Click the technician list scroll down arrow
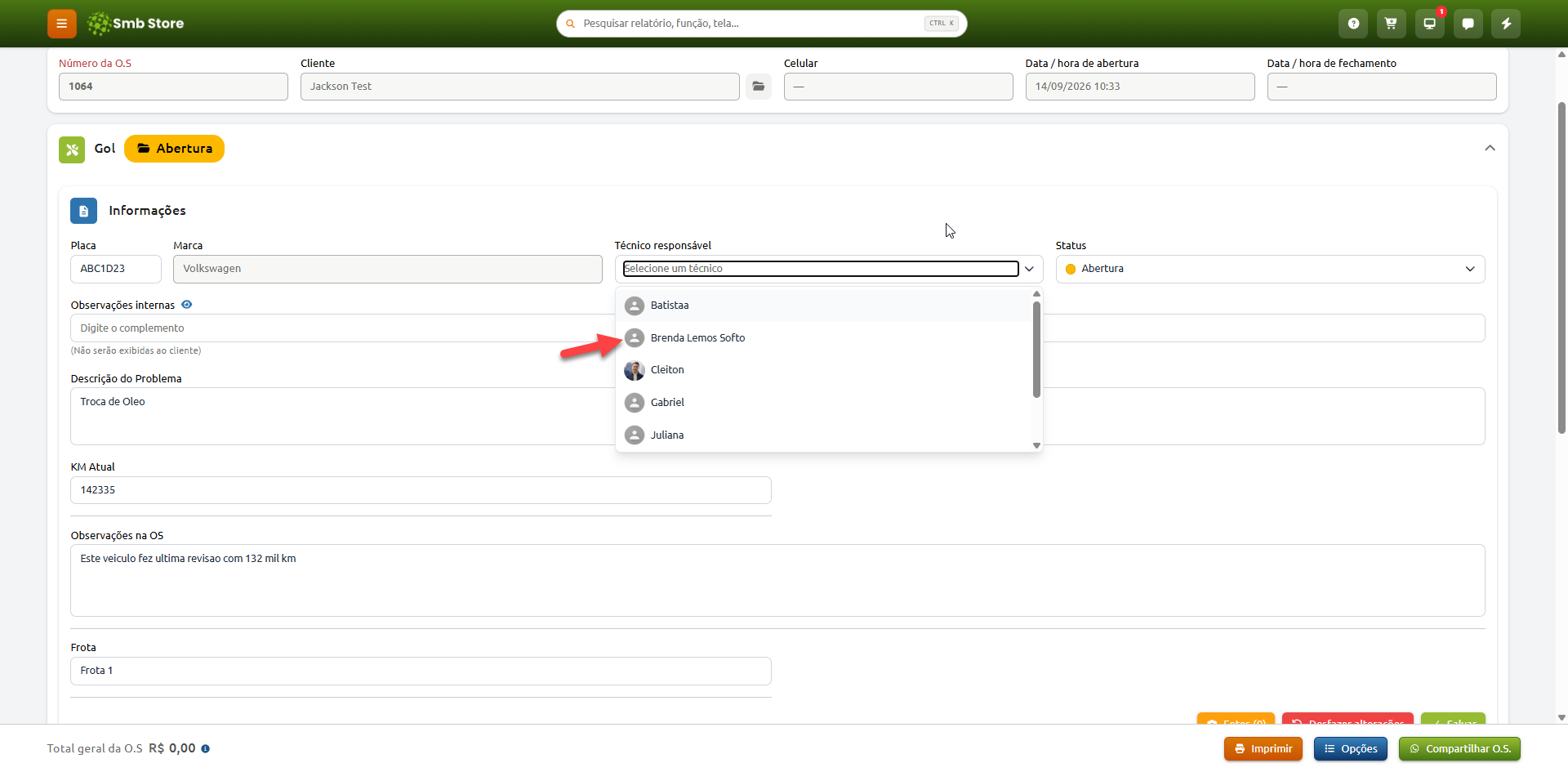The width and height of the screenshot is (1568, 772). point(1036,445)
